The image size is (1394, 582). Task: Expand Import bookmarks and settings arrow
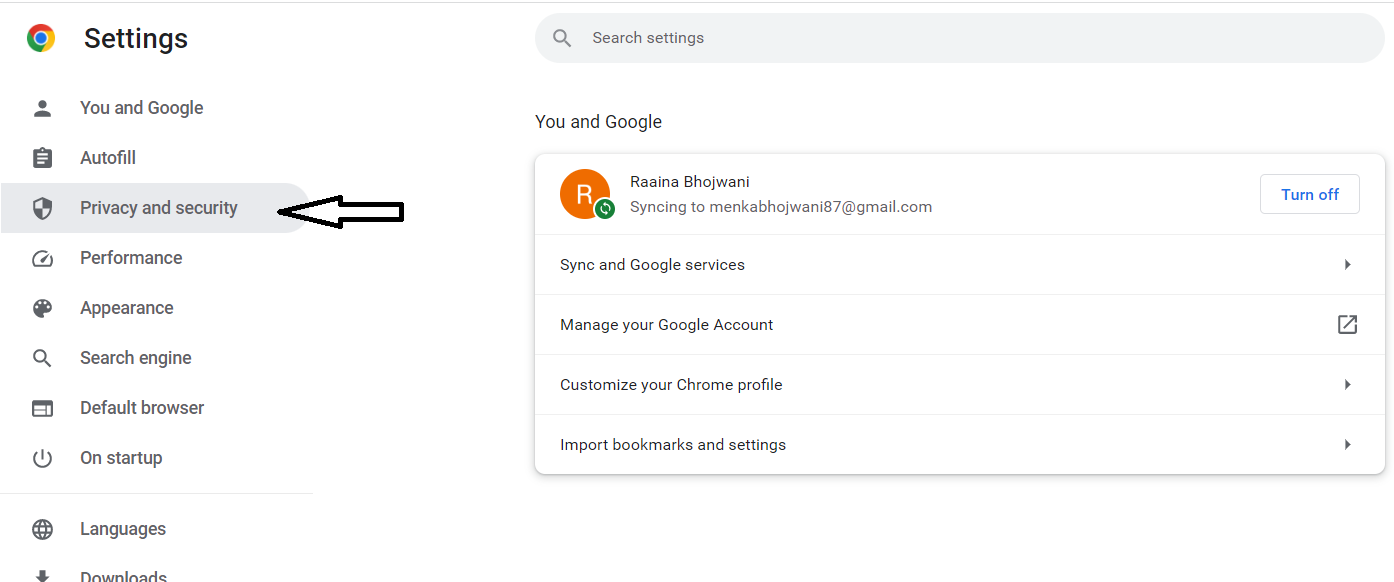1347,445
